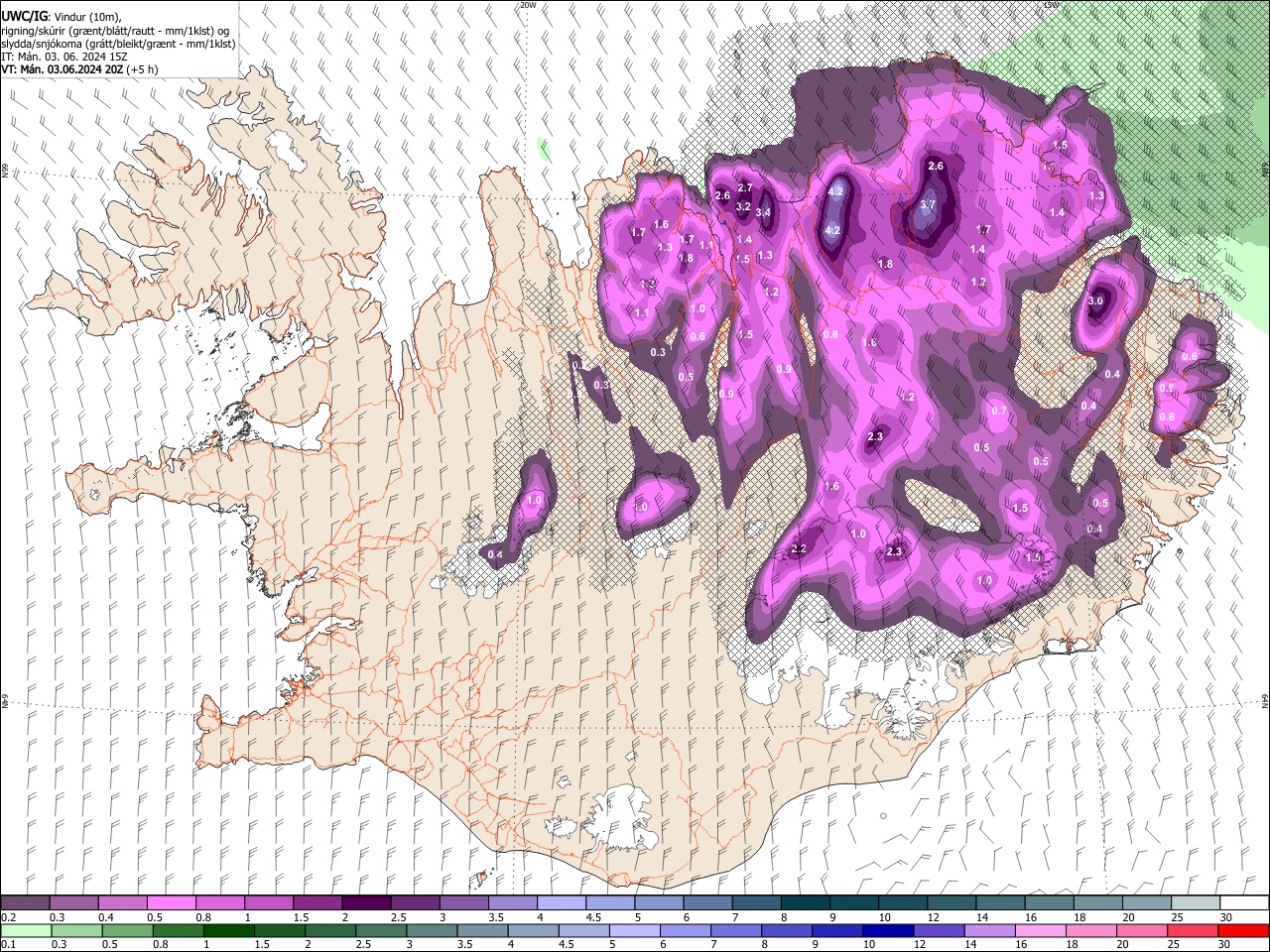Click the '3.4' precipitation value on the map

763,212
